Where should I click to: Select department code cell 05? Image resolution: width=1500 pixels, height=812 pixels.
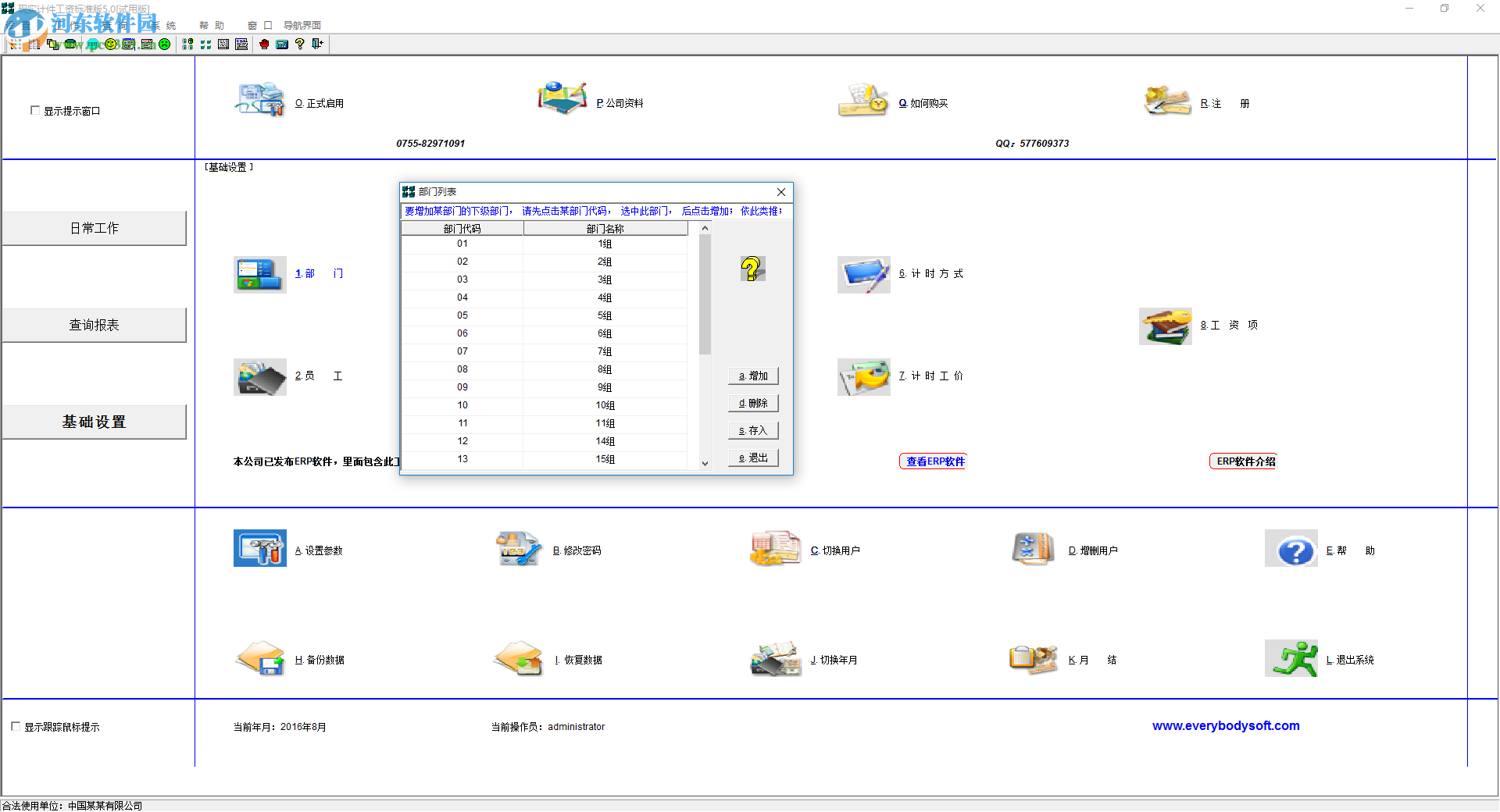click(462, 315)
